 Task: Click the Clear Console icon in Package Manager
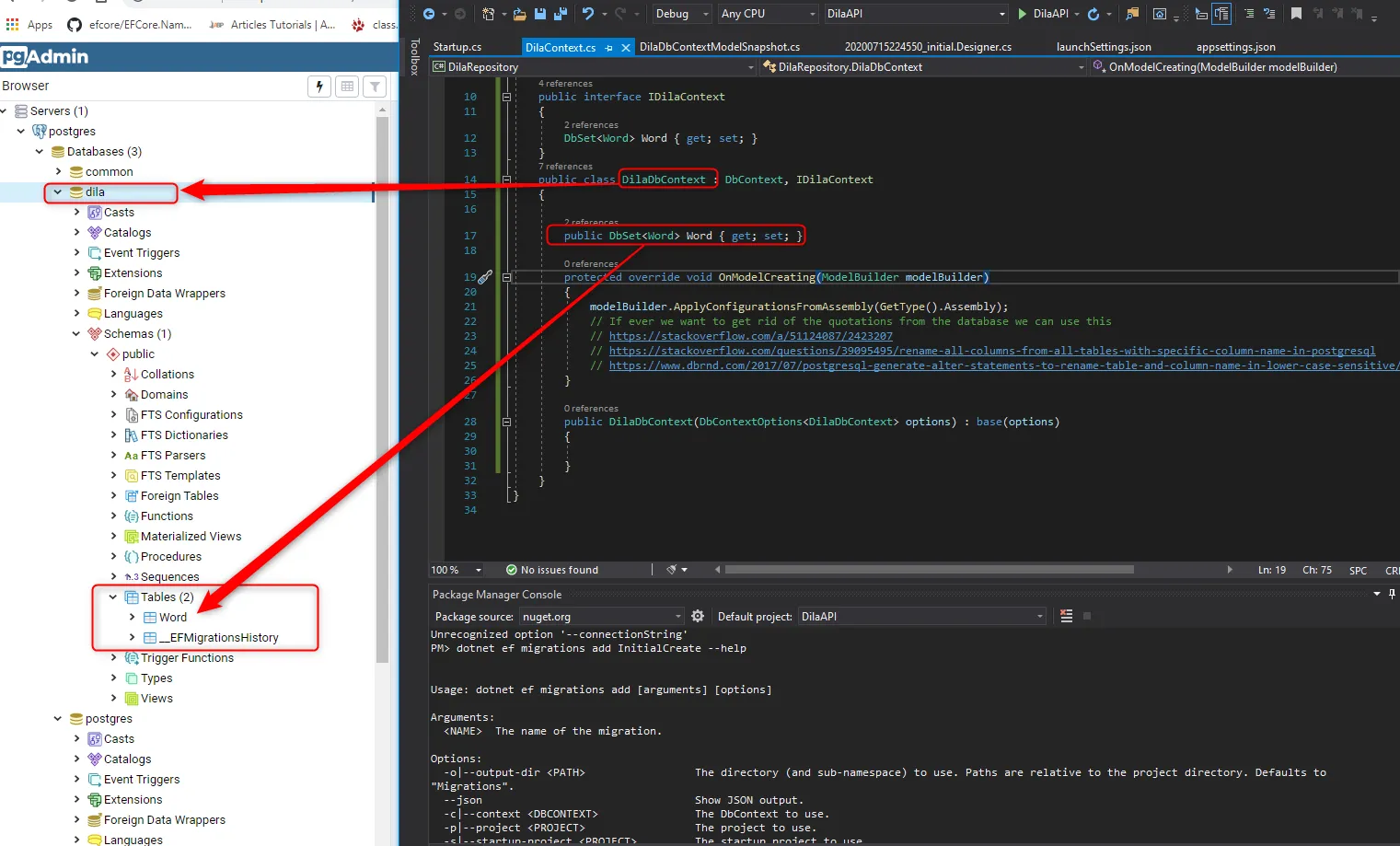(x=1066, y=616)
